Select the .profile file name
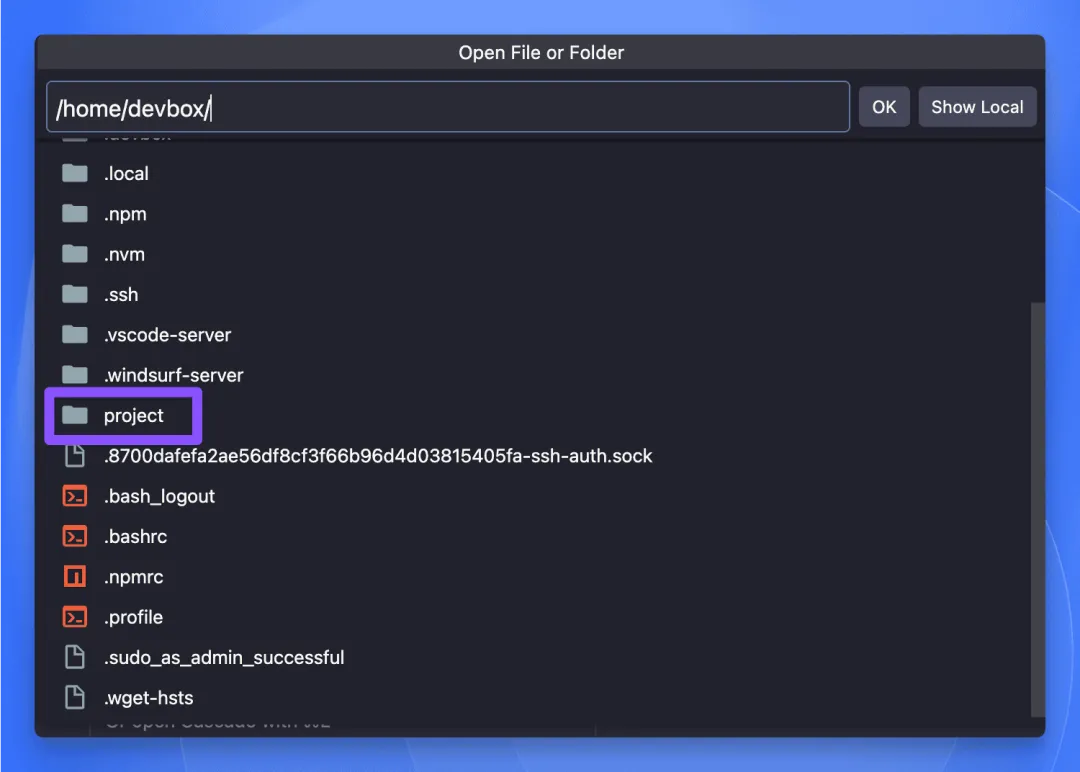 coord(133,617)
